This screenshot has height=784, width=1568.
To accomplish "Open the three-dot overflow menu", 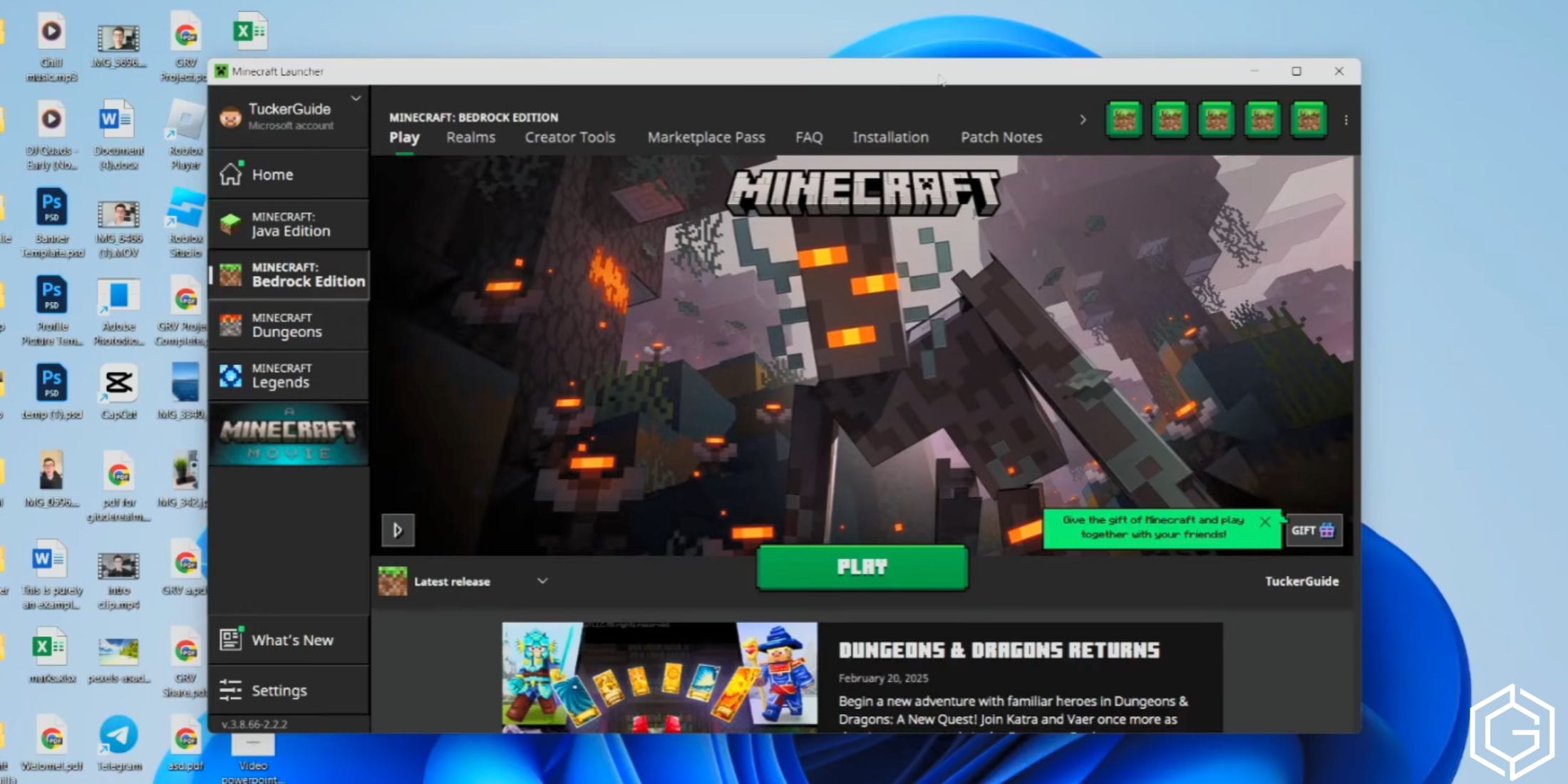I will coord(1347,120).
